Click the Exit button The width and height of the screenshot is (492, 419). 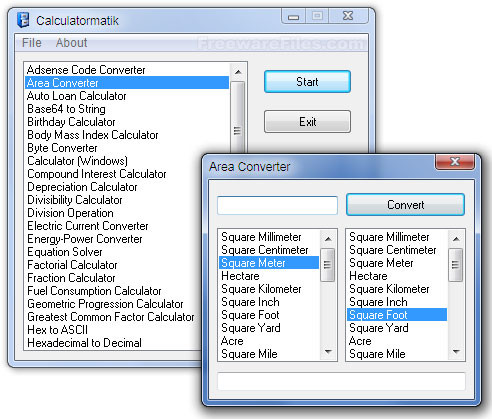307,122
